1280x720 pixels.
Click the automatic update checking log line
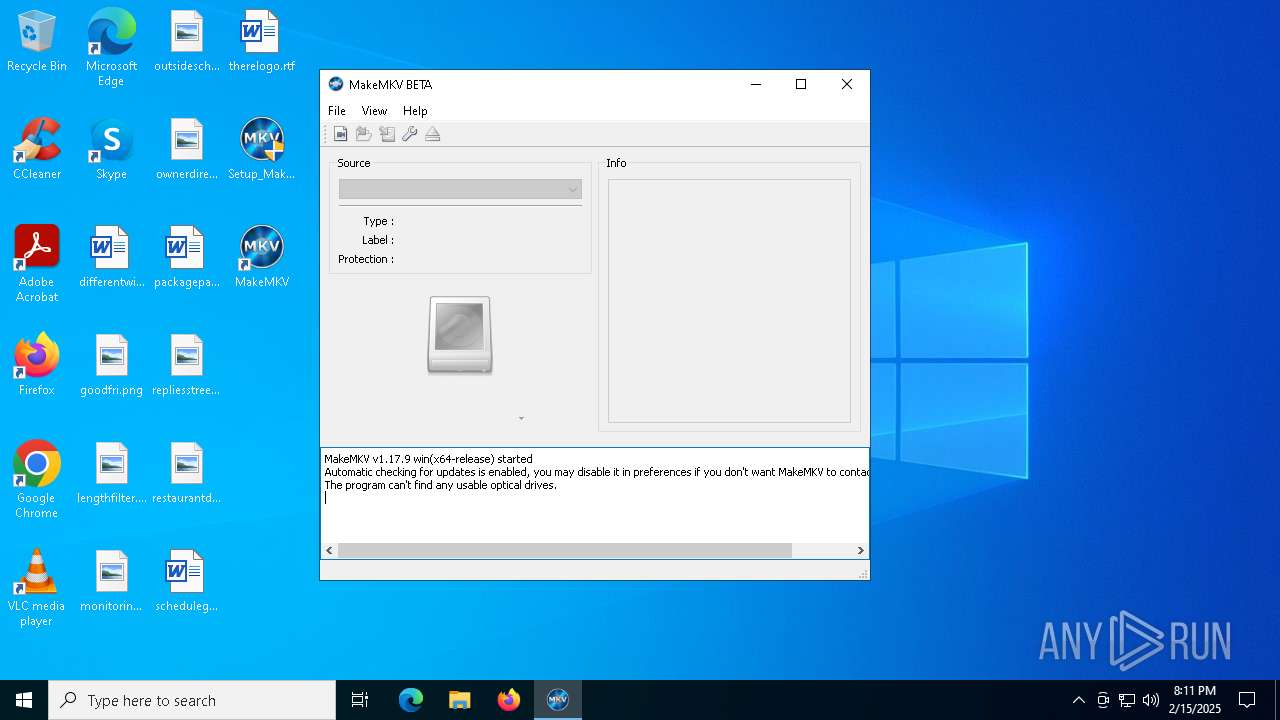pos(596,472)
